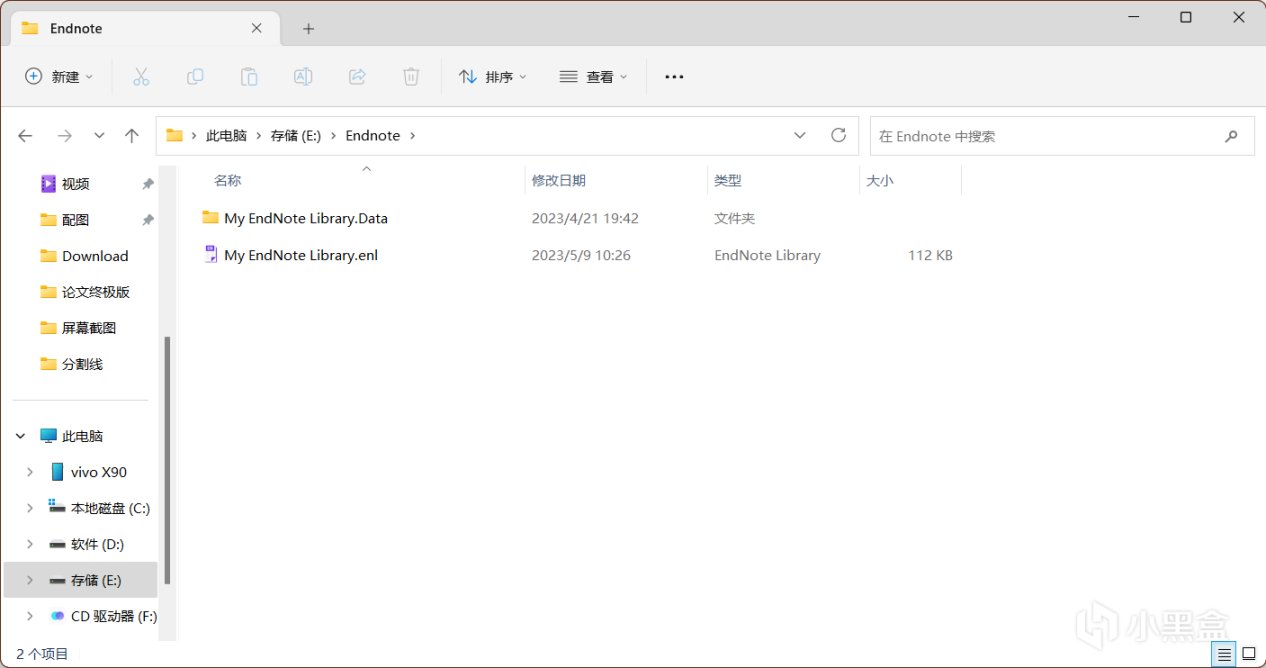Unpin 配图 using its pin icon
This screenshot has width=1266, height=668.
(148, 220)
